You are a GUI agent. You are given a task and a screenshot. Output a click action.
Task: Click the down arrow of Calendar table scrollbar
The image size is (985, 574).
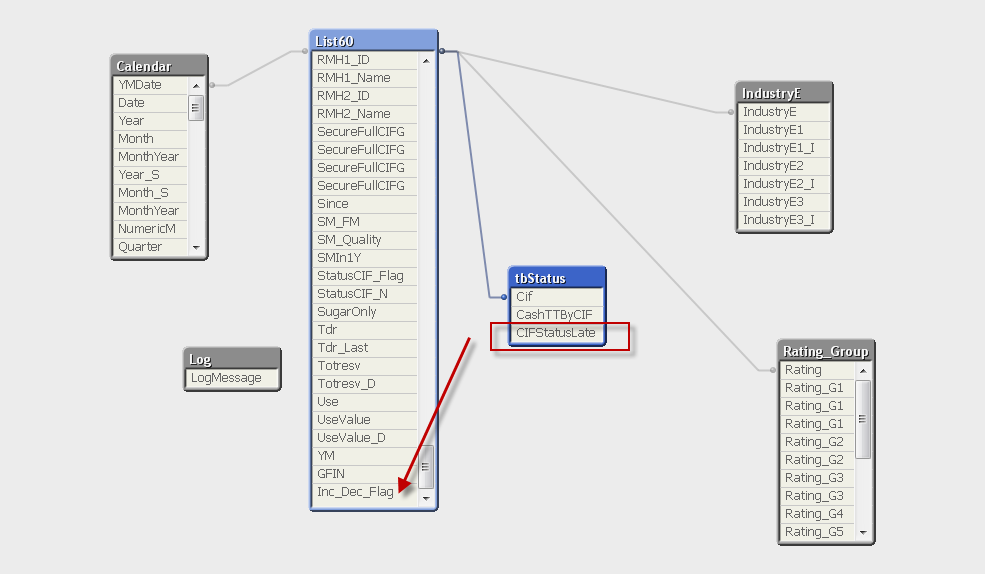click(196, 247)
